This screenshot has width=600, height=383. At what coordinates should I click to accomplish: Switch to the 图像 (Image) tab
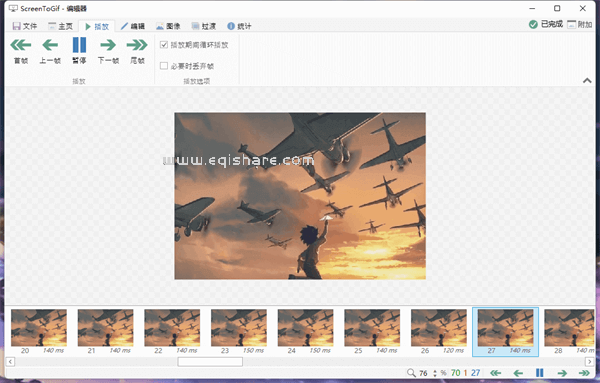coord(168,26)
